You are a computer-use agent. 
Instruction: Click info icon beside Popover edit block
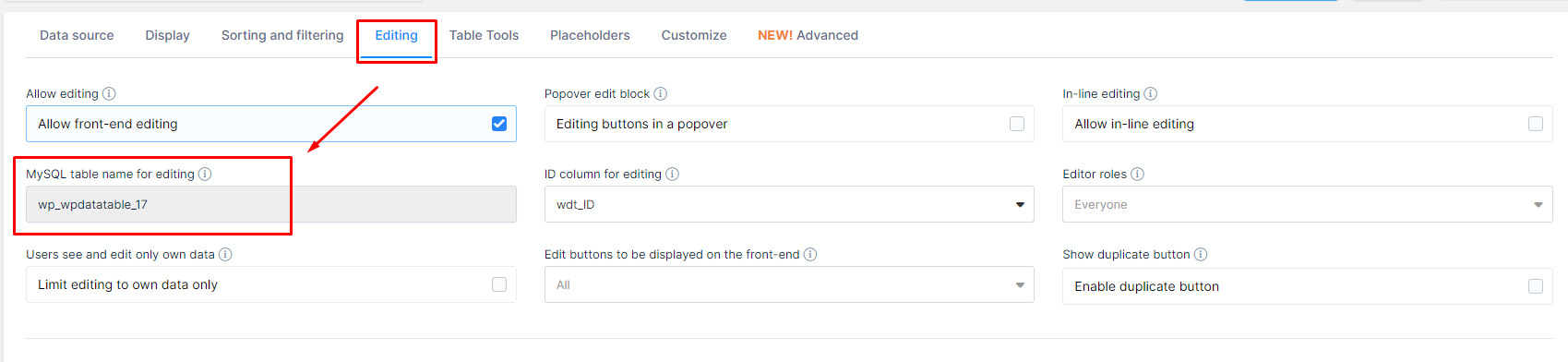(x=661, y=93)
